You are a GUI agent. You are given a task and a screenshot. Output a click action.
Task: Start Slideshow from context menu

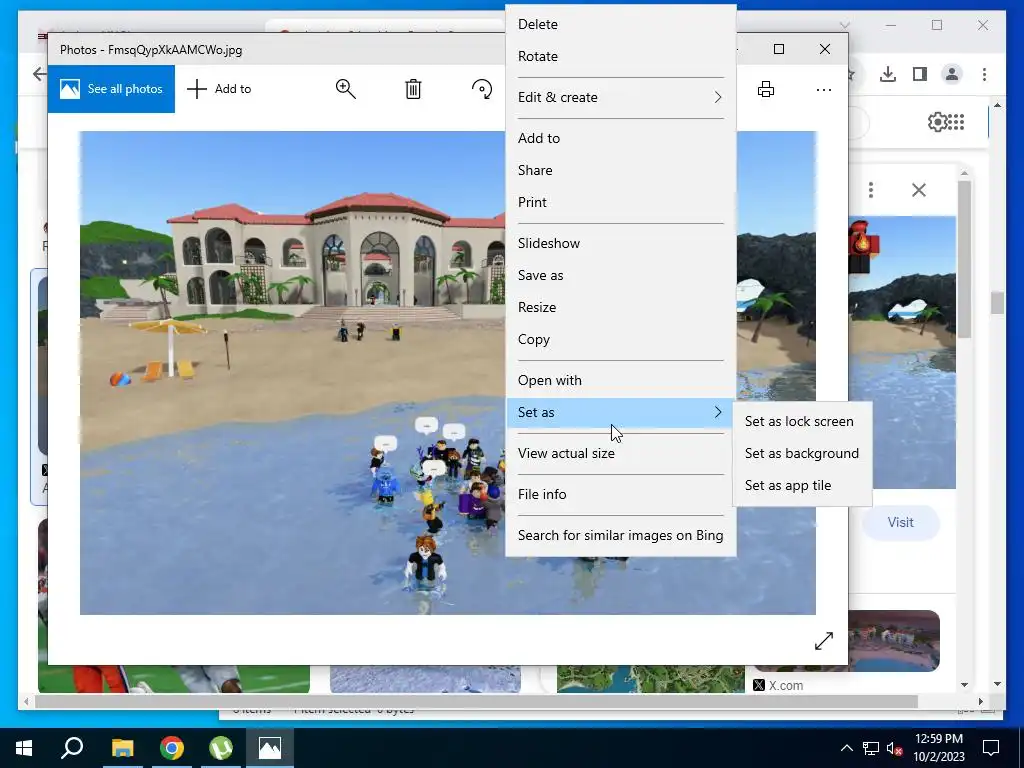[620, 243]
